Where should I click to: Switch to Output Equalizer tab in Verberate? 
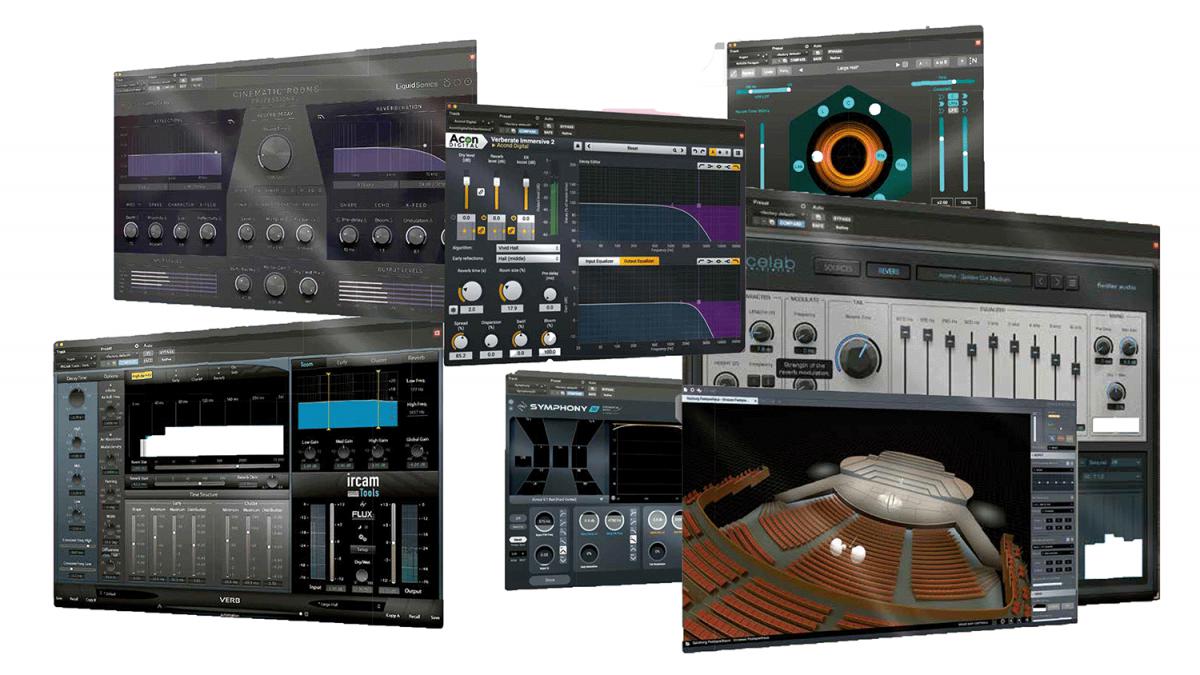point(639,261)
